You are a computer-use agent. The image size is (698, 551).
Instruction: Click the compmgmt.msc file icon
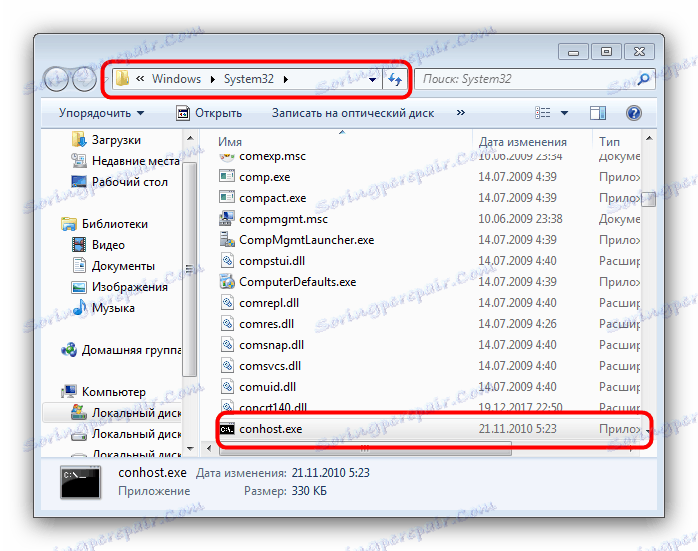227,218
